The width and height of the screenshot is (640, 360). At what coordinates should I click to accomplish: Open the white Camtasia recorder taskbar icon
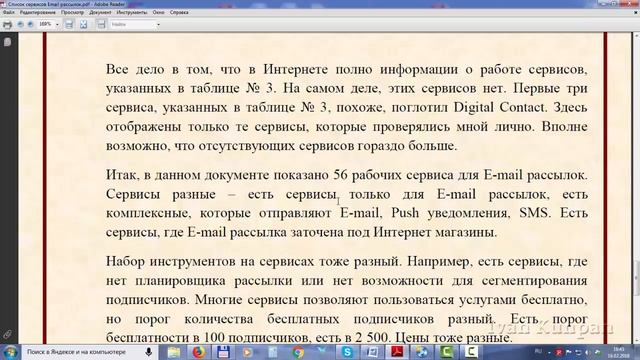(471, 352)
